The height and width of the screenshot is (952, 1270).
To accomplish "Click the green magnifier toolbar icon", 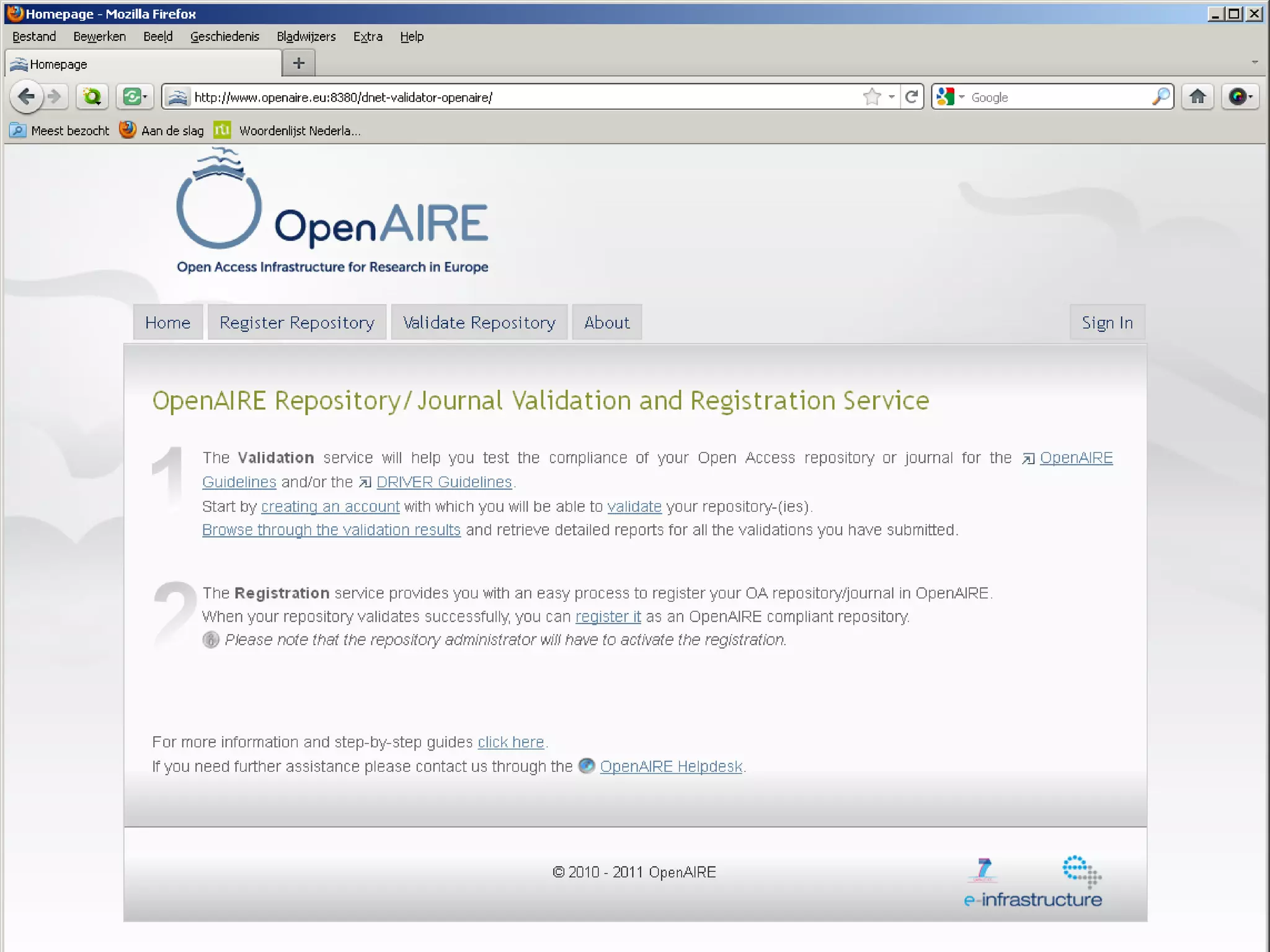I will [x=92, y=97].
